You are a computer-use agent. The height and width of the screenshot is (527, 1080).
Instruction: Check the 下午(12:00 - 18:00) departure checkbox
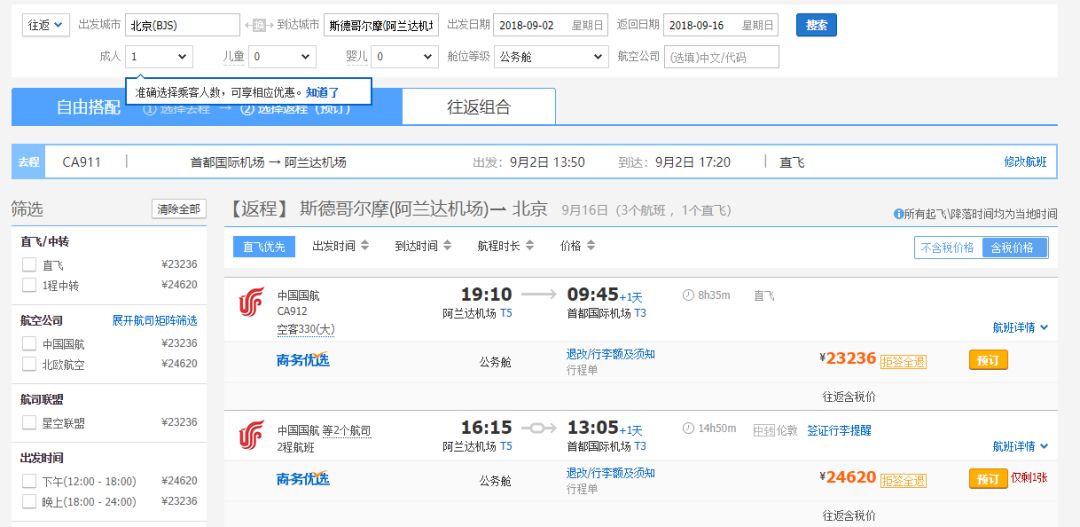29,481
